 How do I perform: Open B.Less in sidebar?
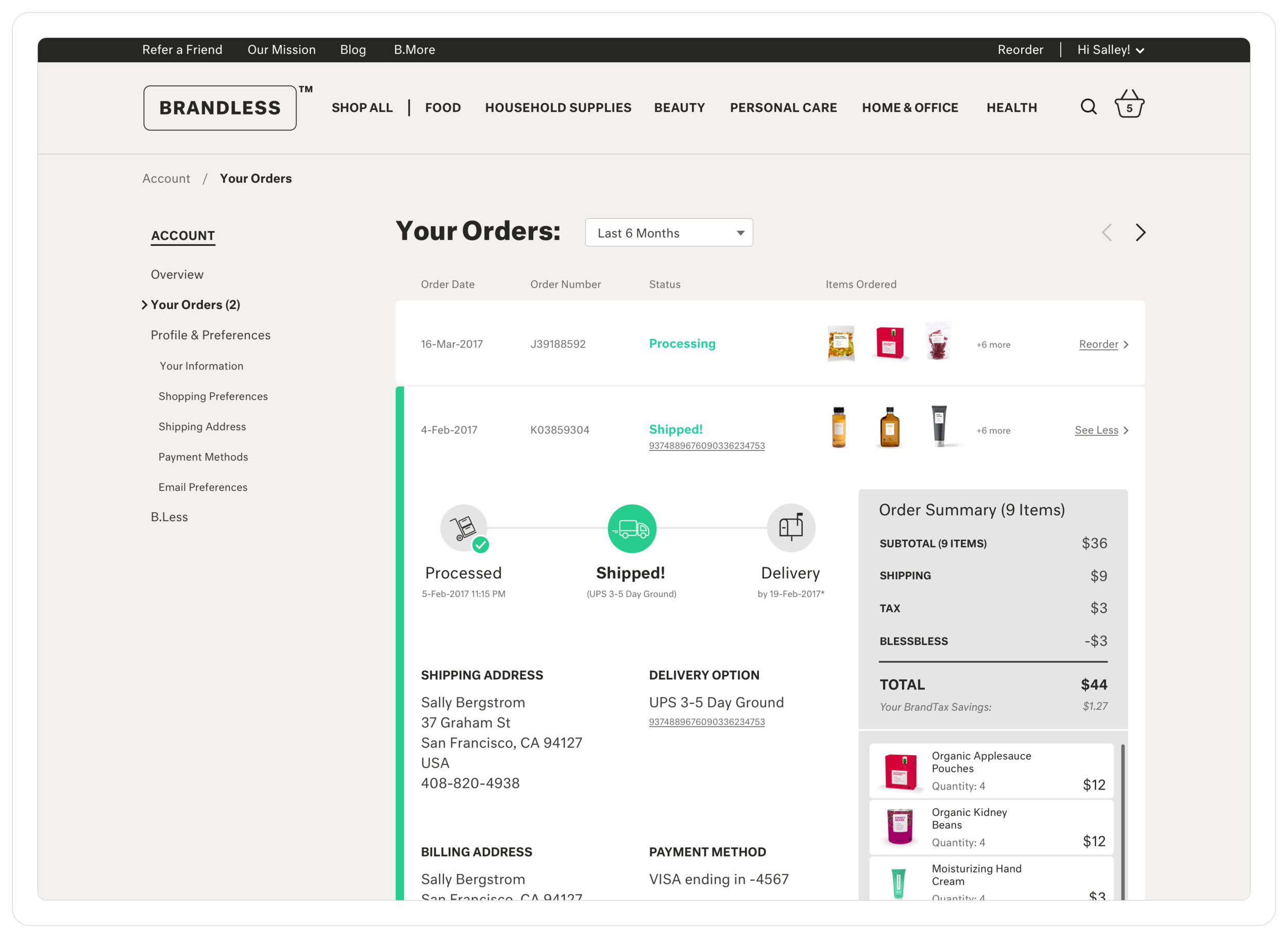[x=169, y=517]
